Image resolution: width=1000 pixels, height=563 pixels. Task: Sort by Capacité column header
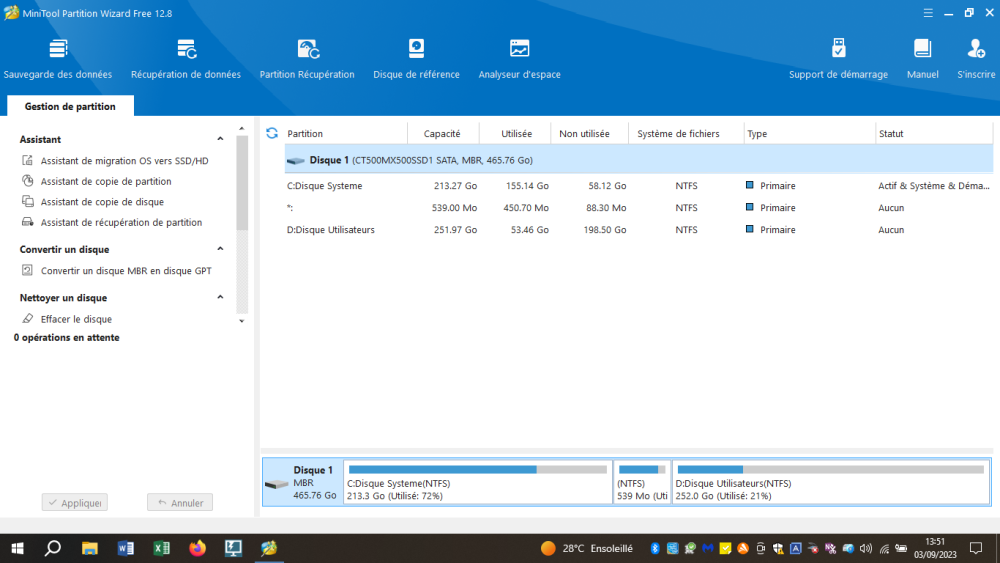point(443,133)
